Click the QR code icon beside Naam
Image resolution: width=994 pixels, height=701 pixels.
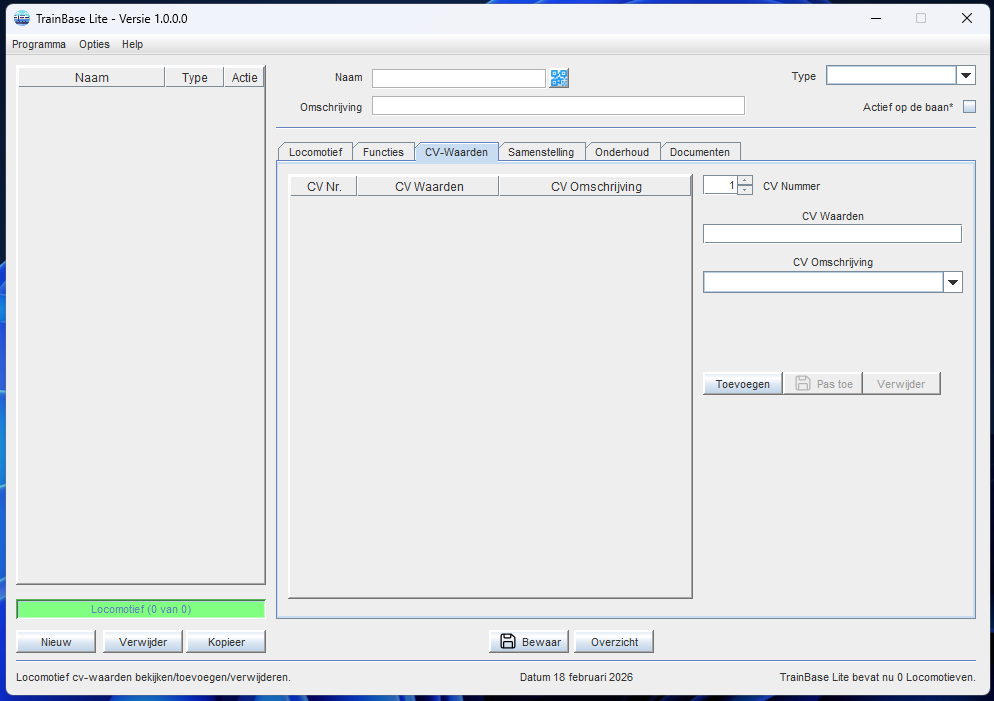coord(559,78)
